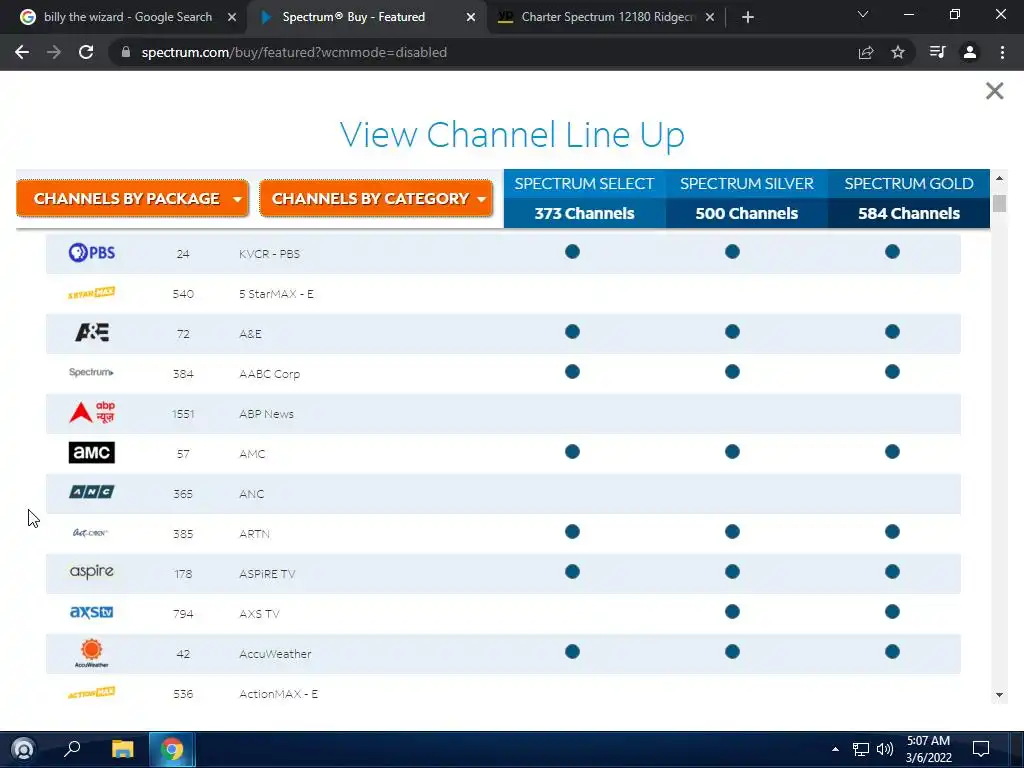Close the channel lineup overlay with X

pyautogui.click(x=994, y=91)
